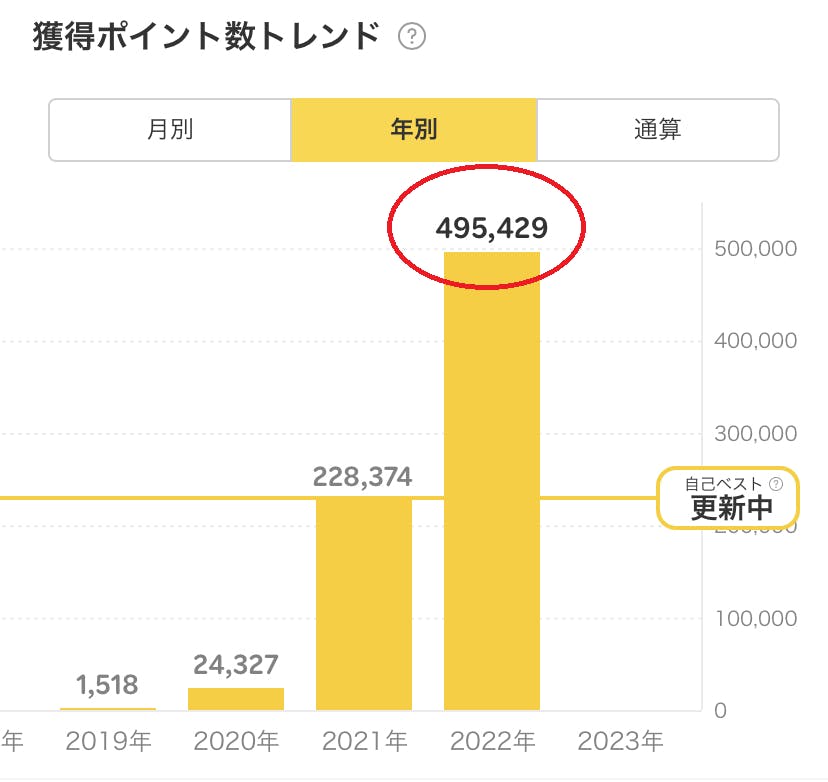Select the 年別 tab
This screenshot has height=782, width=828.
pyautogui.click(x=414, y=130)
